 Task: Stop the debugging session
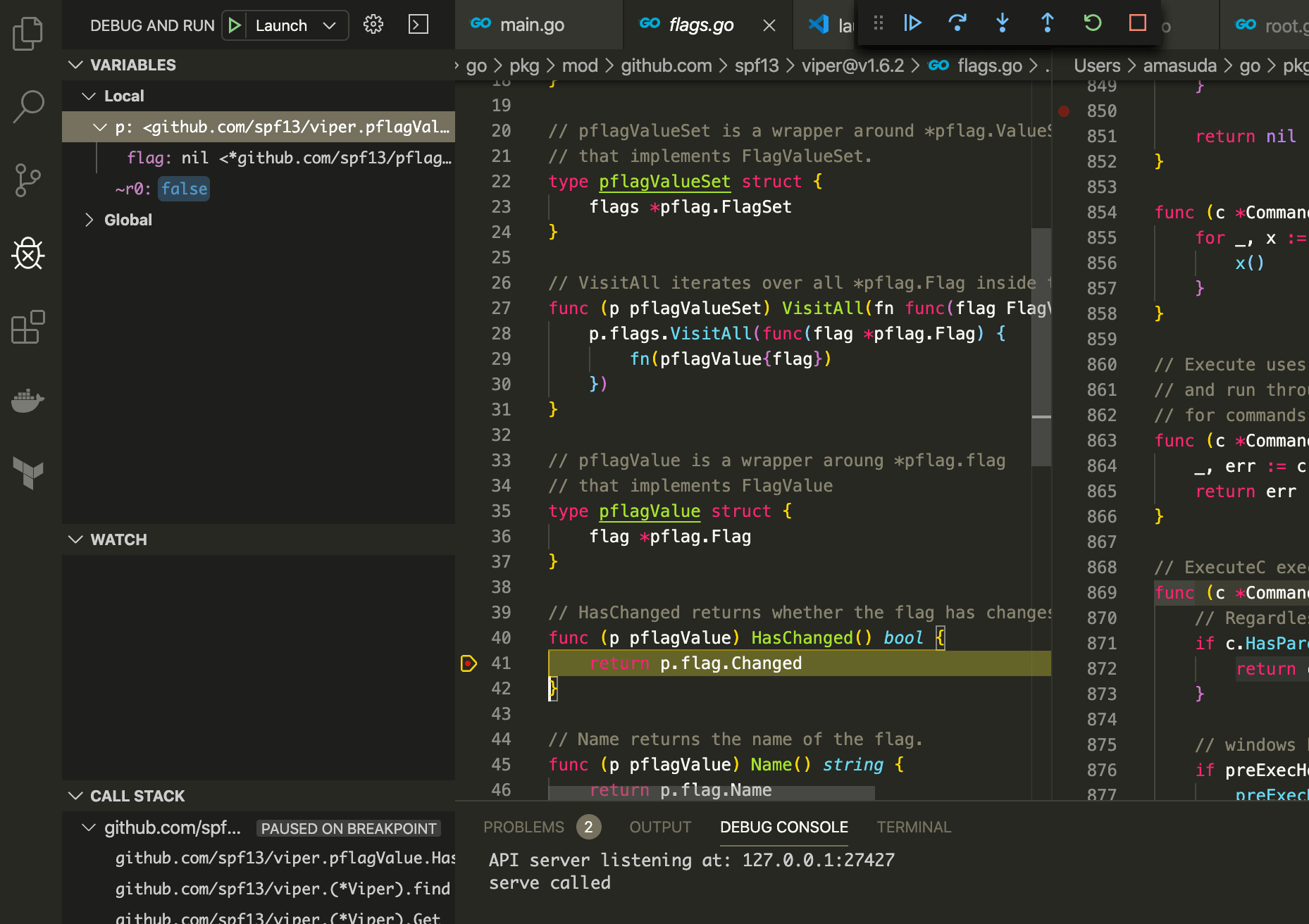1138,23
